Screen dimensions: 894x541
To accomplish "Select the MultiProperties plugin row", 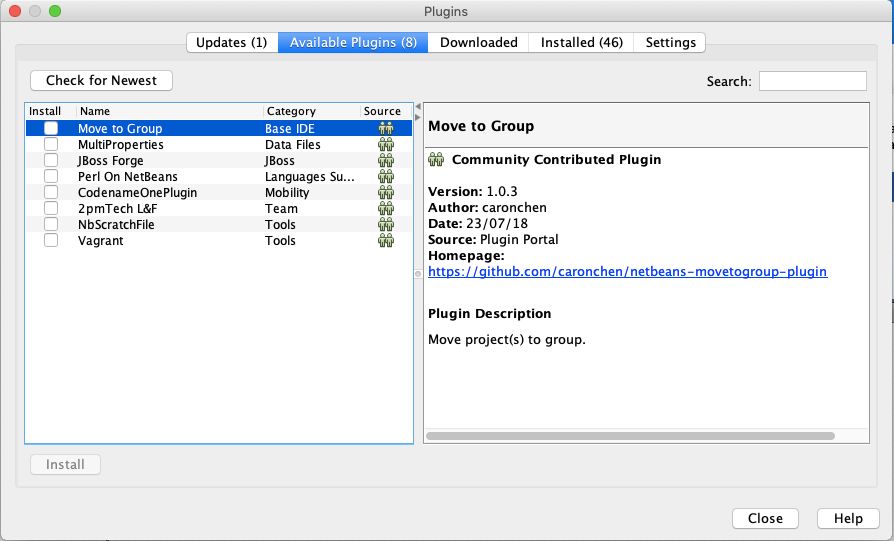I will [x=219, y=144].
